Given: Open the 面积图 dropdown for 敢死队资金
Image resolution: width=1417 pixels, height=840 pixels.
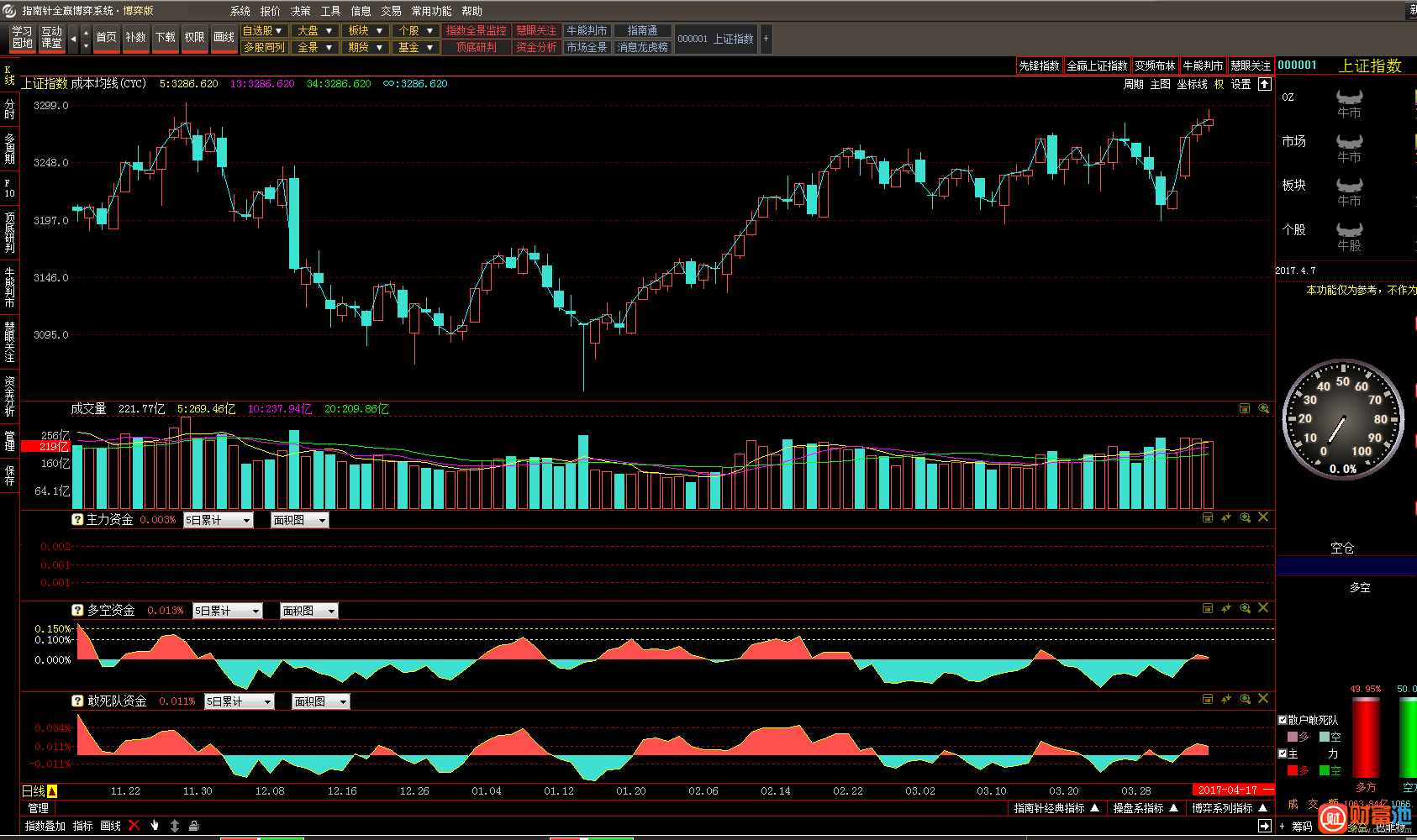Looking at the screenshot, I should pyautogui.click(x=321, y=701).
